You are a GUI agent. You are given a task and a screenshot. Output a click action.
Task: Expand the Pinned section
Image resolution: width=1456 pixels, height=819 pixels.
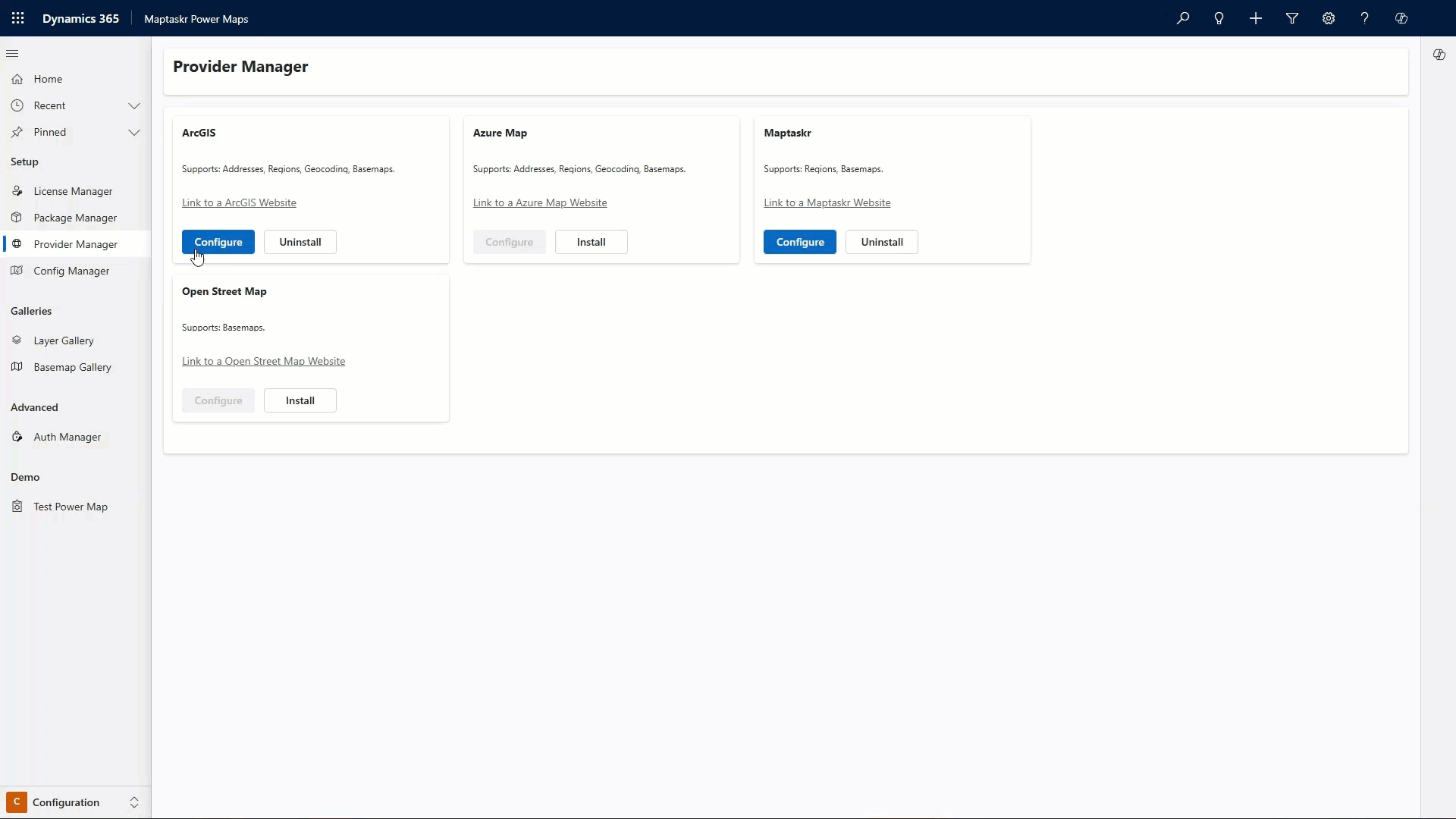tap(134, 132)
